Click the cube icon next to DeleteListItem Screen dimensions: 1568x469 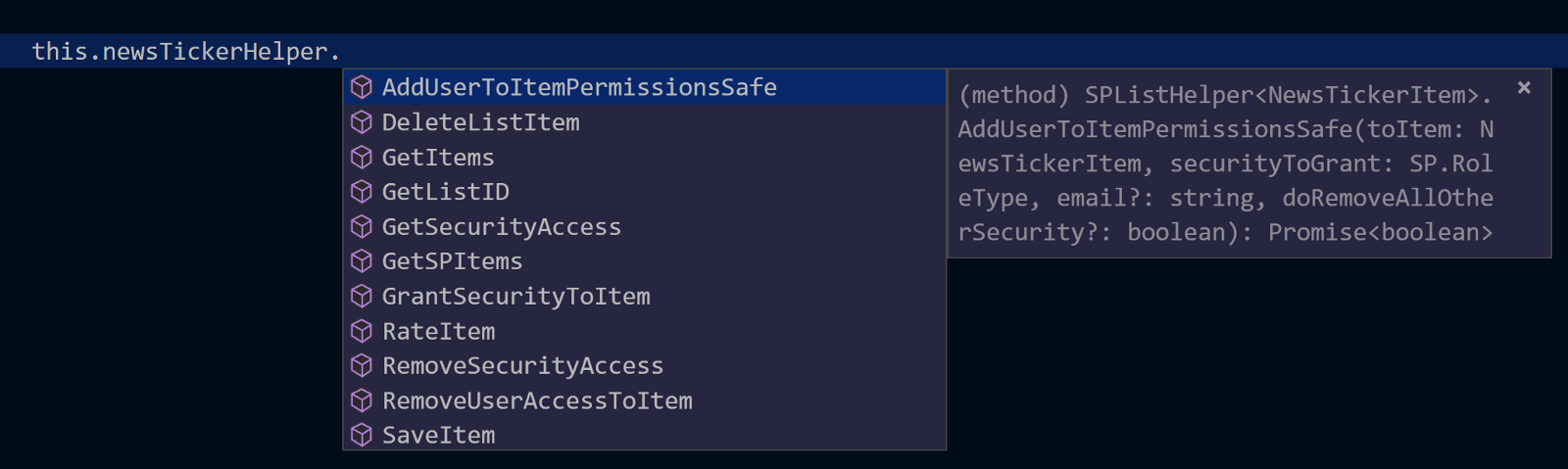362,122
